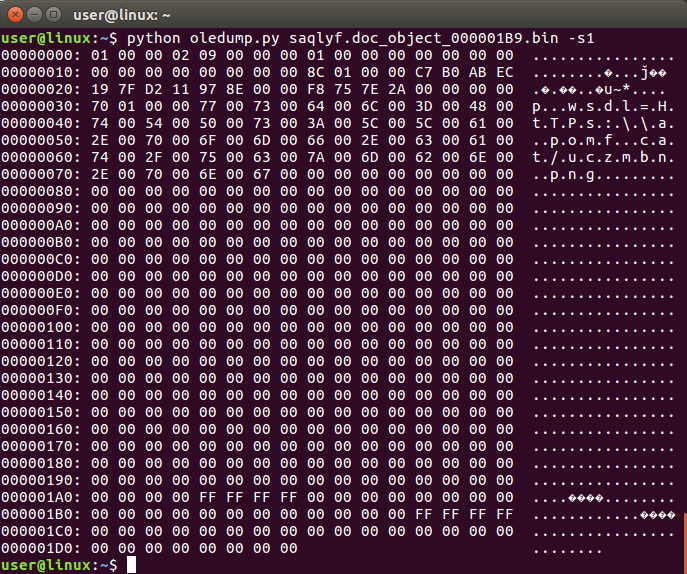Screen dimensions: 687x574
Task: Click the offset 00000030:
Action: (41, 106)
